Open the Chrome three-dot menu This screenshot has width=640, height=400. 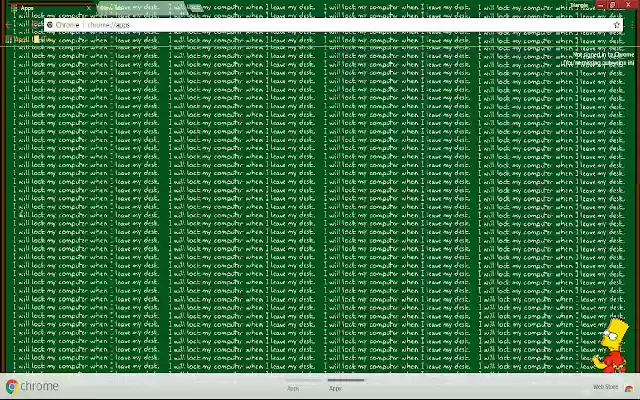pyautogui.click(x=632, y=25)
